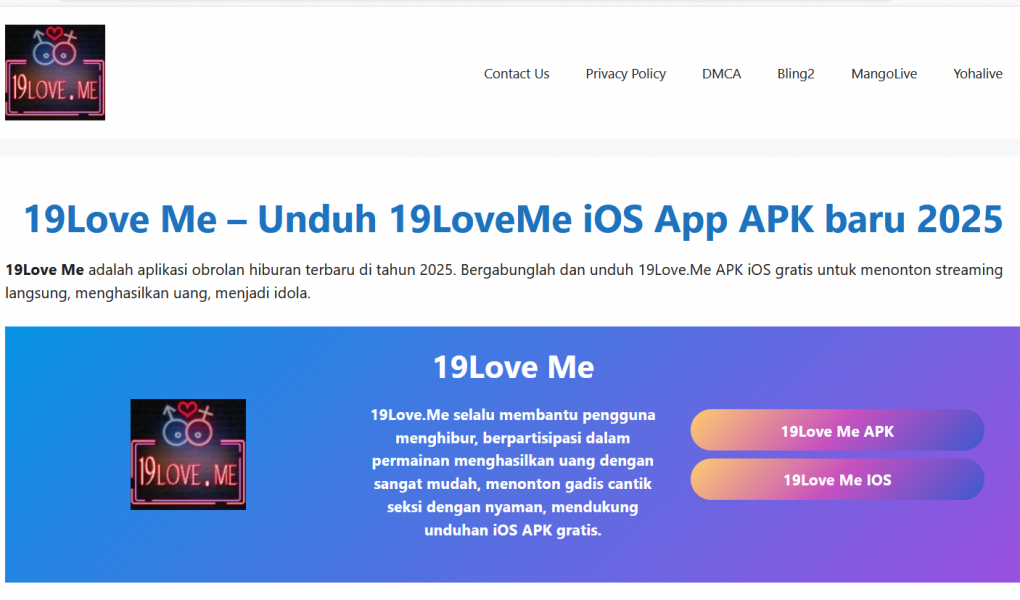Go to the DMCA page
The width and height of the screenshot is (1020, 600).
[x=721, y=74]
